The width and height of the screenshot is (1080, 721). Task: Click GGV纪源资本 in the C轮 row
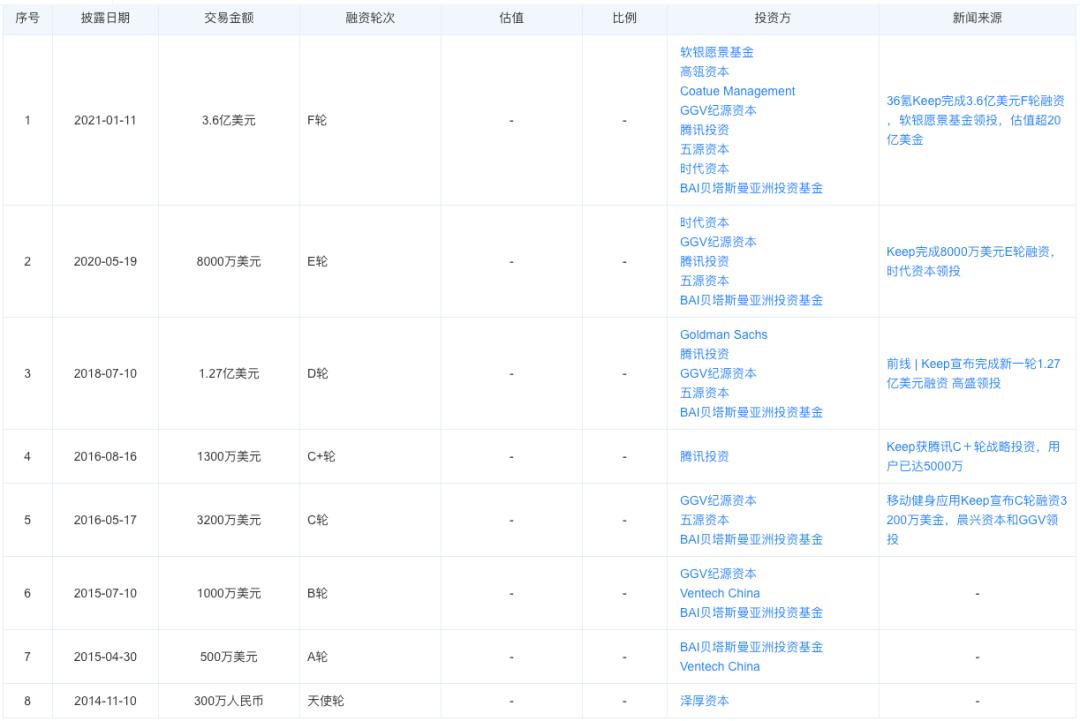click(x=718, y=501)
